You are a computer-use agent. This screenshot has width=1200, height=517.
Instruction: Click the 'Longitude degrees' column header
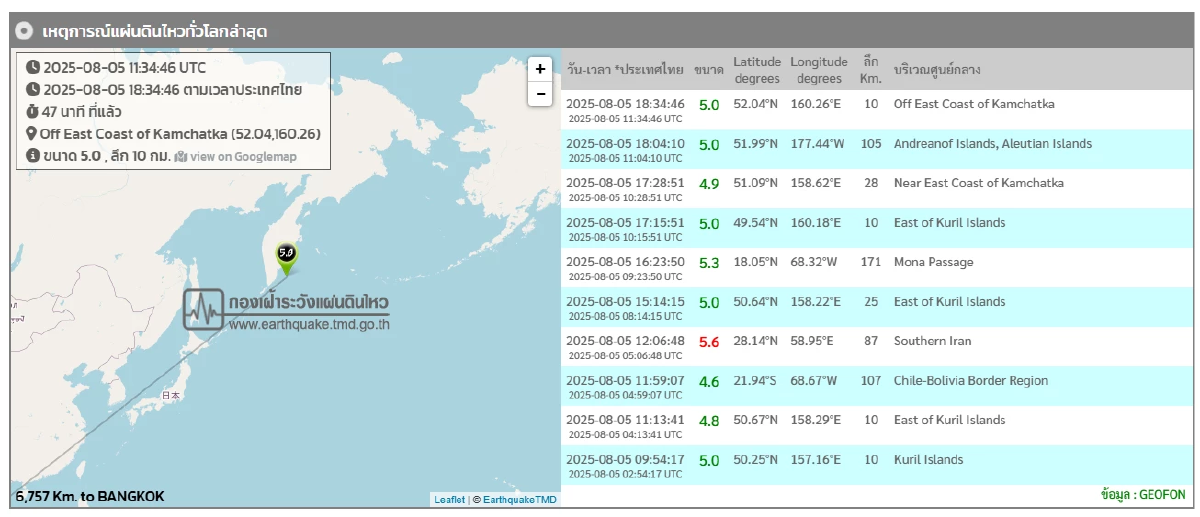[x=819, y=70]
